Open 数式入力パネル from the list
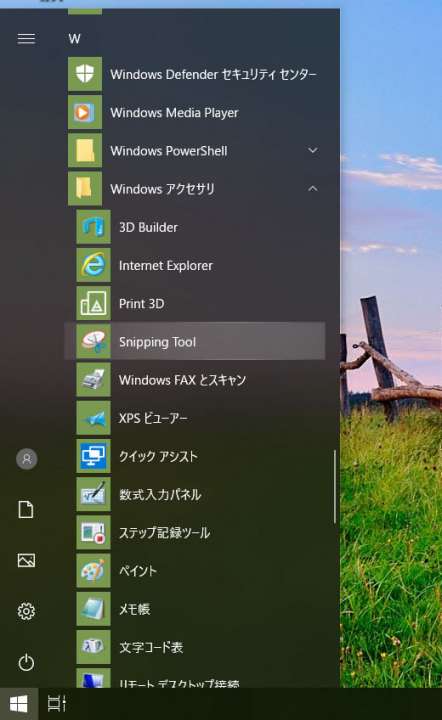Image resolution: width=442 pixels, height=720 pixels. pos(160,495)
